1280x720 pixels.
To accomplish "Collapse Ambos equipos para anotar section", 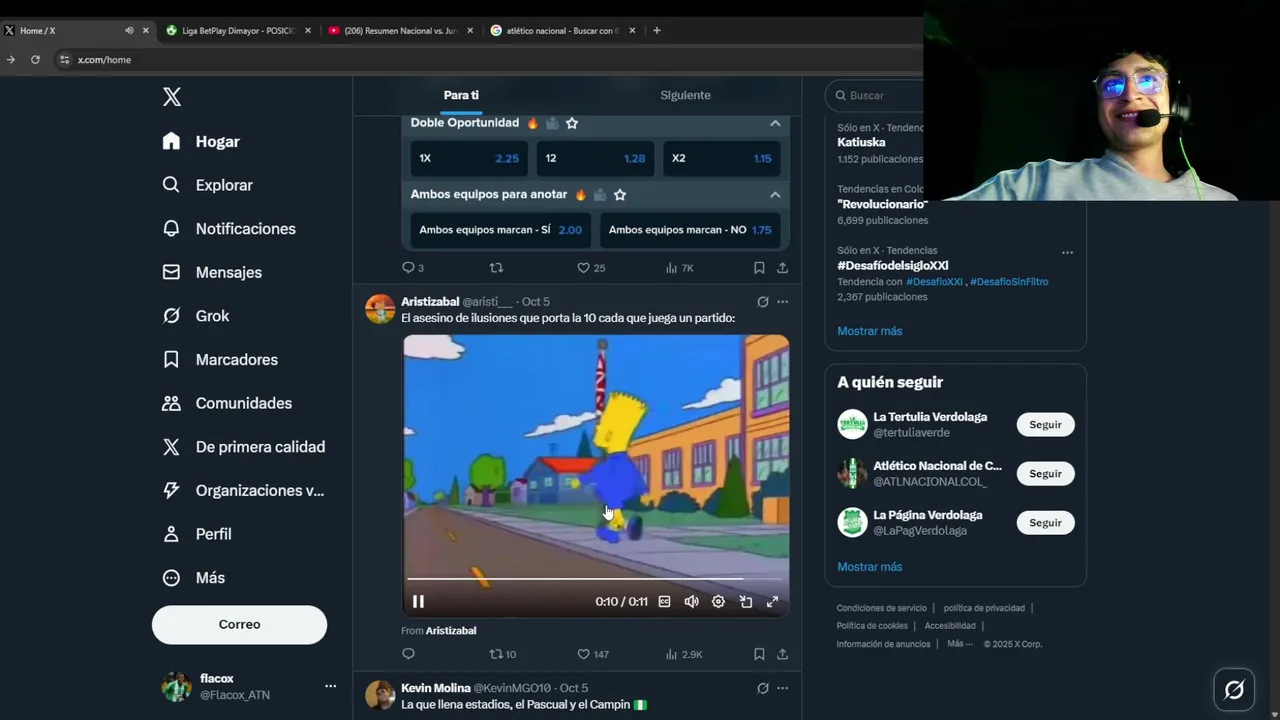I will [x=775, y=195].
